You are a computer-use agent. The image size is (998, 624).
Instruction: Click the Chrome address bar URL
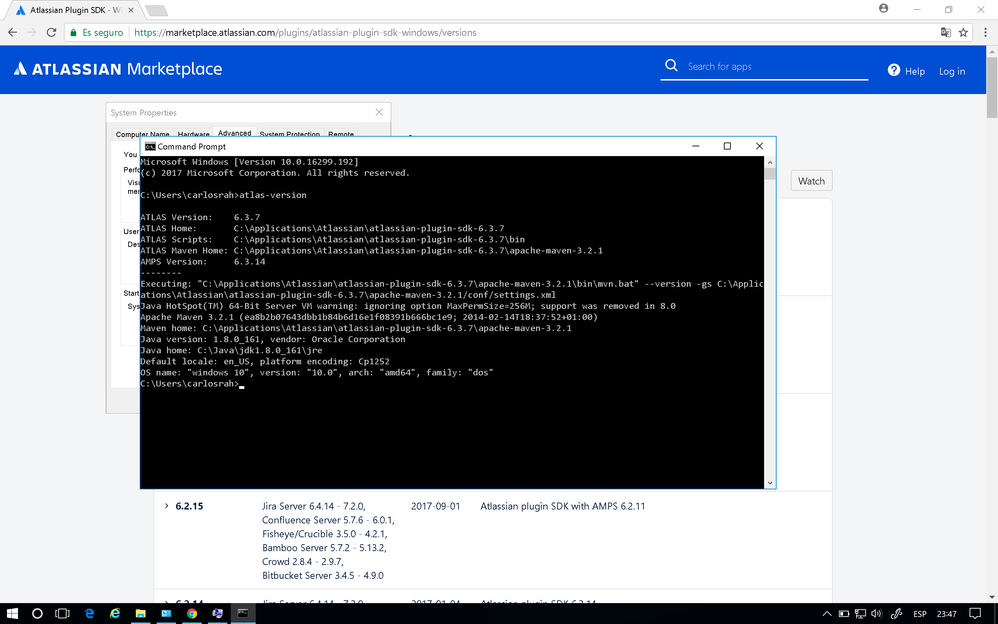pyautogui.click(x=305, y=32)
